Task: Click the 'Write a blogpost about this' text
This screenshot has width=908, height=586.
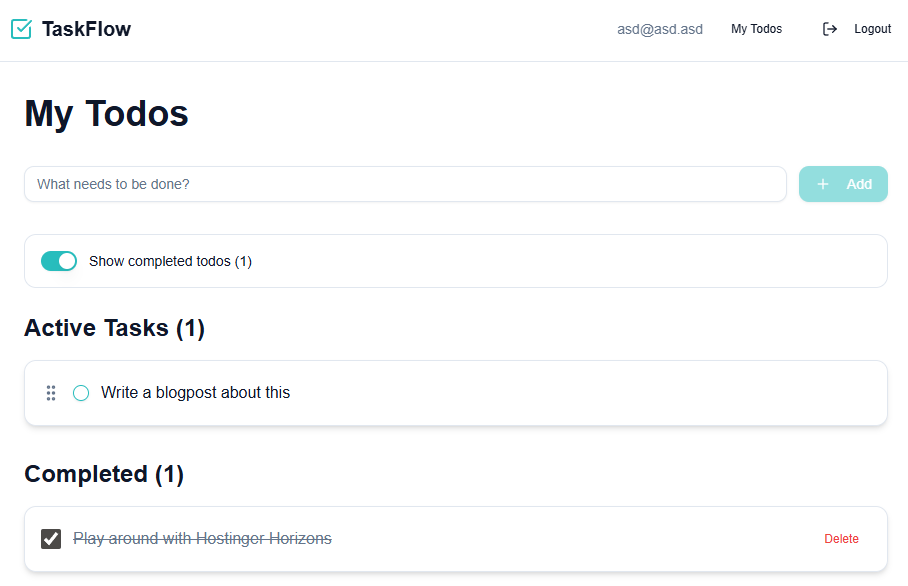Action: coord(195,393)
